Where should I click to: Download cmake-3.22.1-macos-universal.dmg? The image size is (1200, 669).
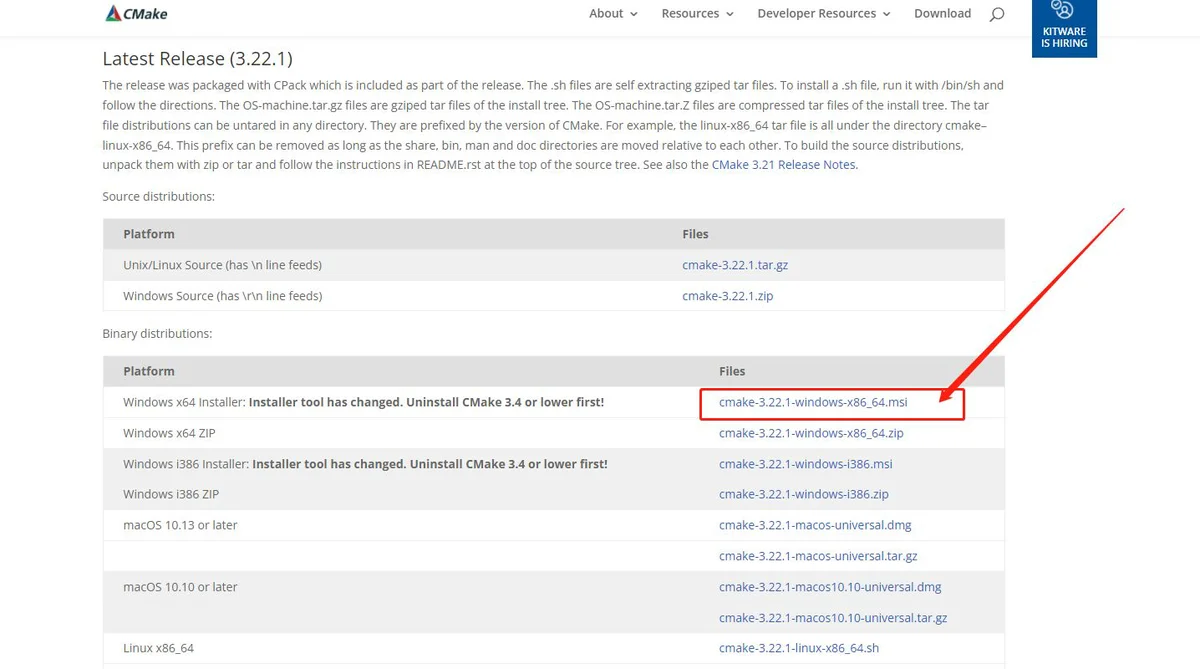[x=815, y=525]
